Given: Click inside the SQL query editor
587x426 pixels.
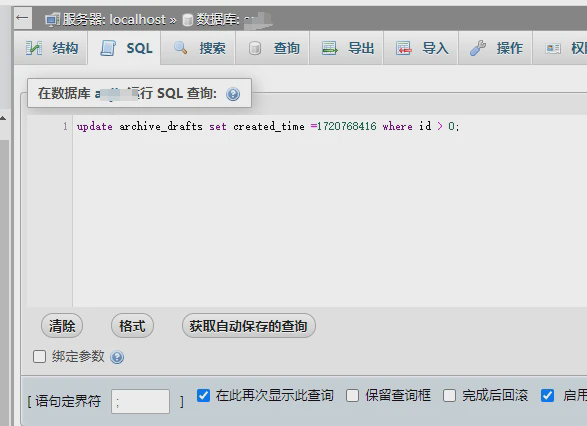Looking at the screenshot, I should 329,212.
